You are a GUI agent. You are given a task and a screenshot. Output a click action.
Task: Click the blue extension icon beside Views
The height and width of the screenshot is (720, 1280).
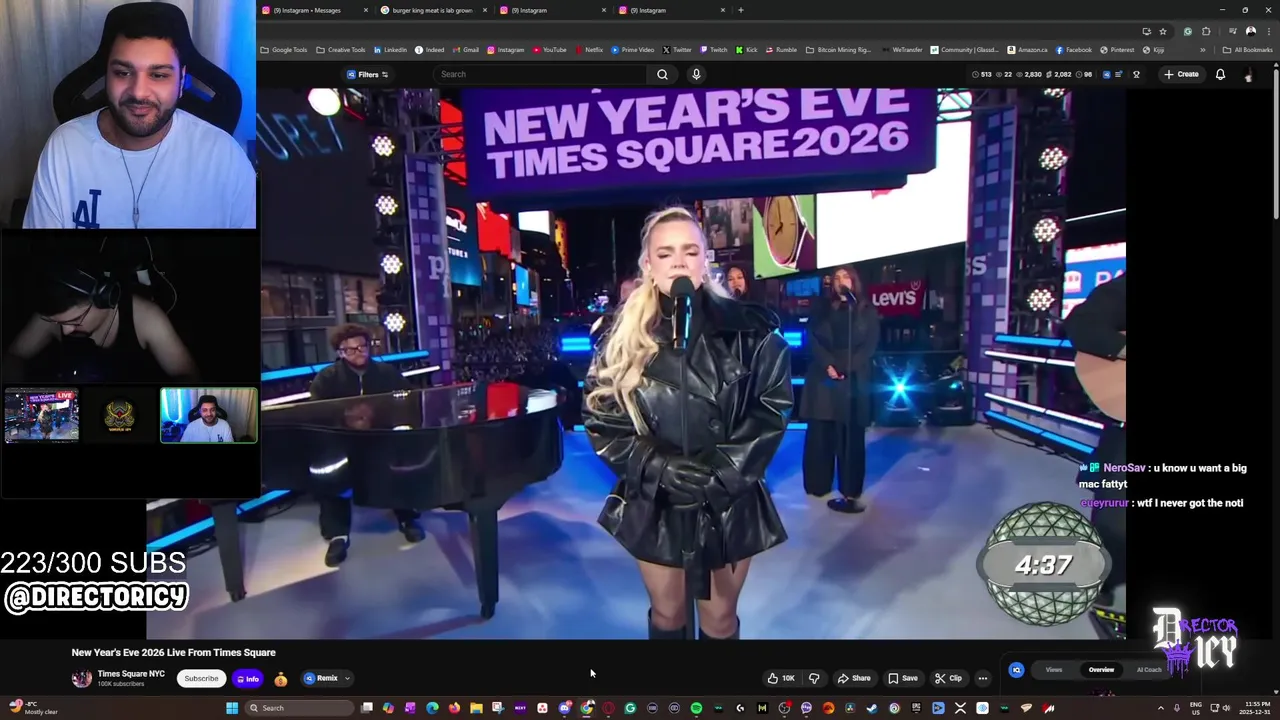(1016, 670)
